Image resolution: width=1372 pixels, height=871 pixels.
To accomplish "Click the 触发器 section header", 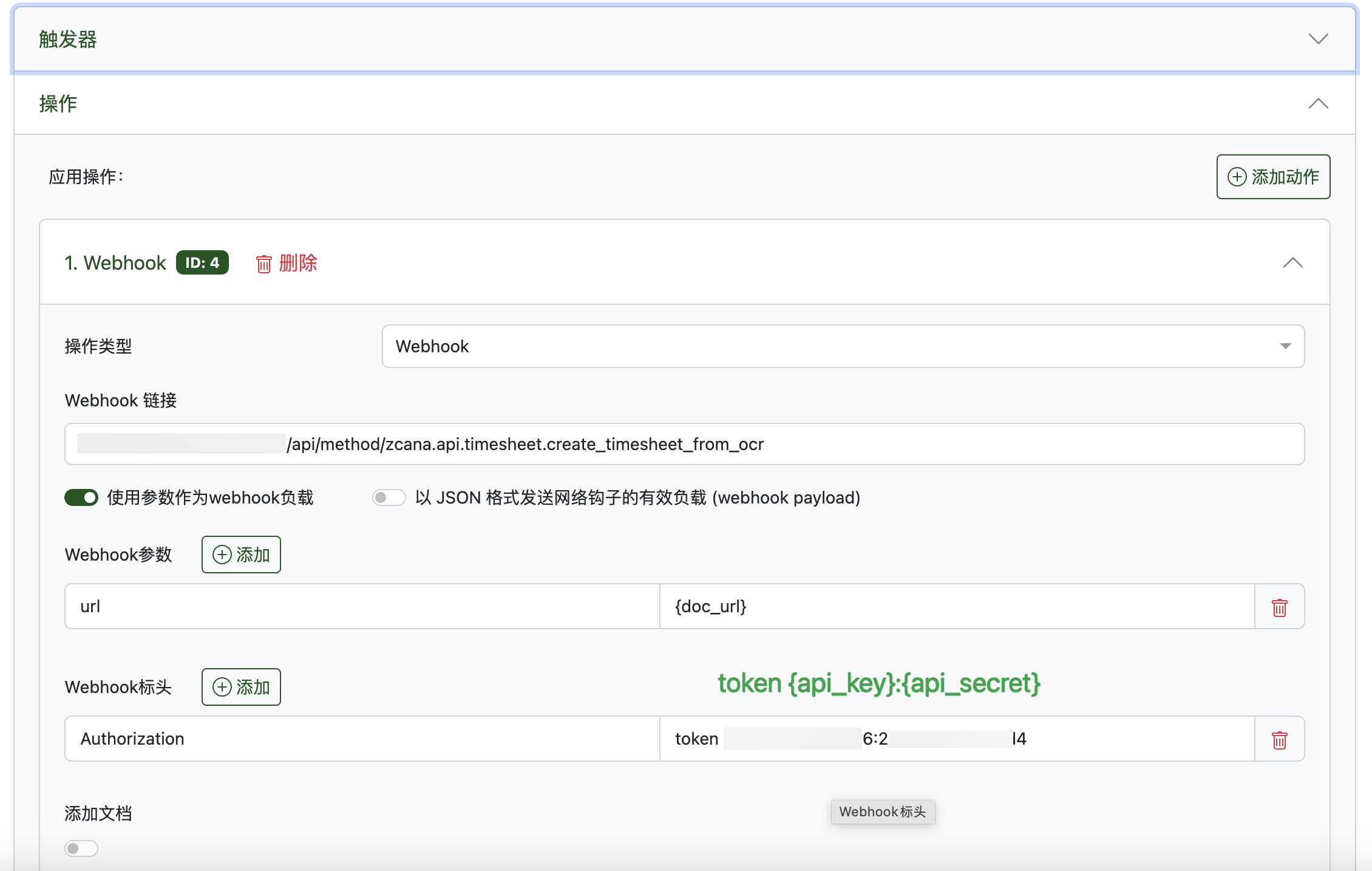I will pyautogui.click(x=68, y=39).
